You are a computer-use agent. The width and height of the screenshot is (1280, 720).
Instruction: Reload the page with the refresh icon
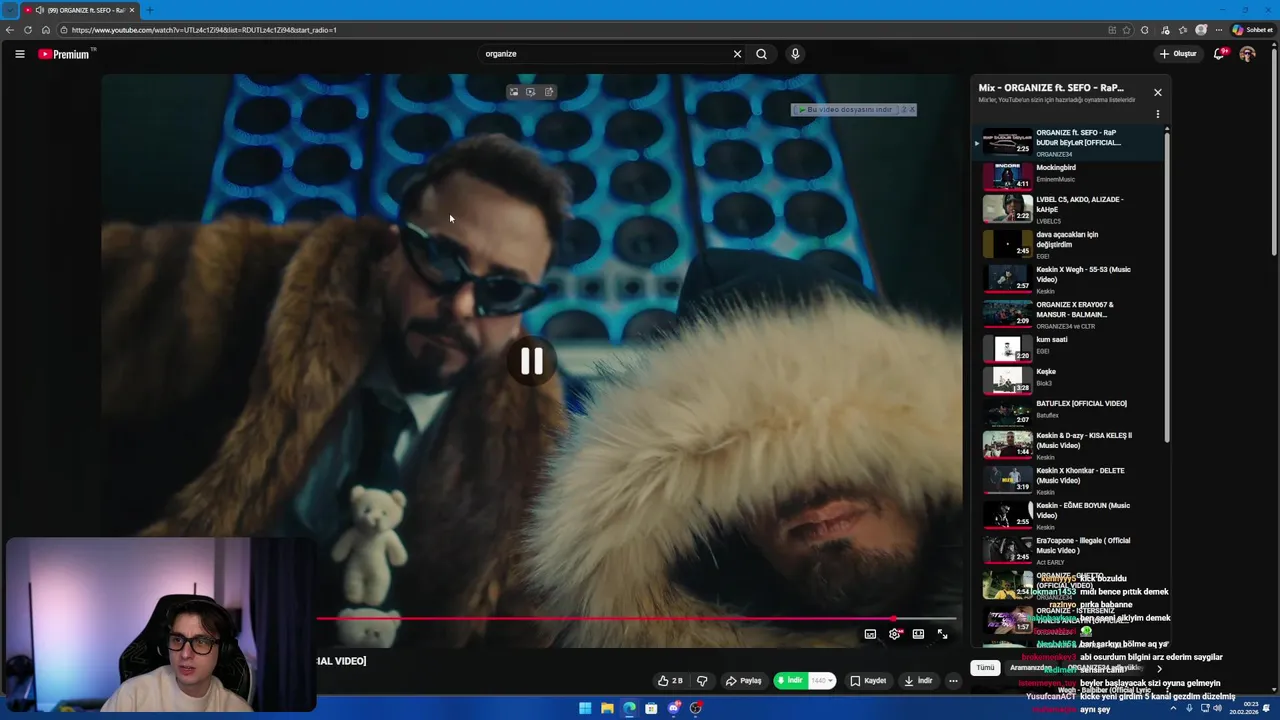[x=28, y=30]
